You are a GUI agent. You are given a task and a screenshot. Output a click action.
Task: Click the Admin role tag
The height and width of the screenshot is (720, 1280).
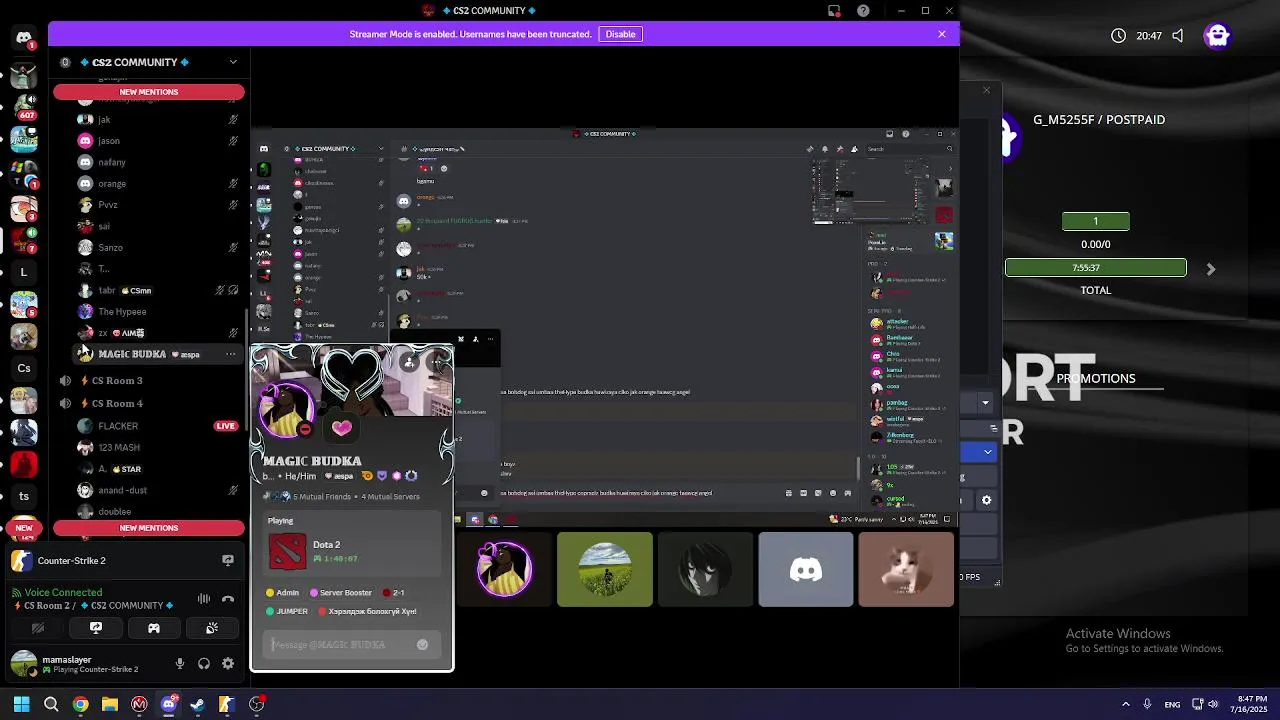click(x=282, y=593)
